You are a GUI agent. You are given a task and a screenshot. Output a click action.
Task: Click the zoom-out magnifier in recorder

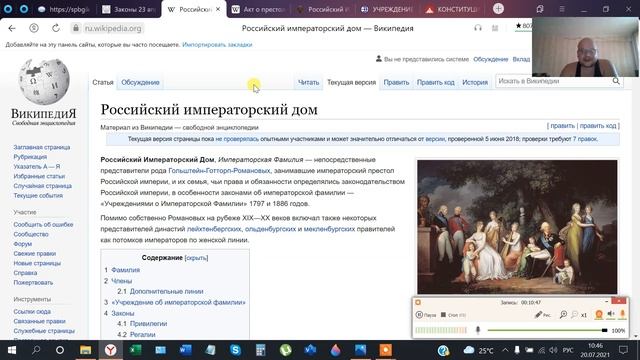574,314
